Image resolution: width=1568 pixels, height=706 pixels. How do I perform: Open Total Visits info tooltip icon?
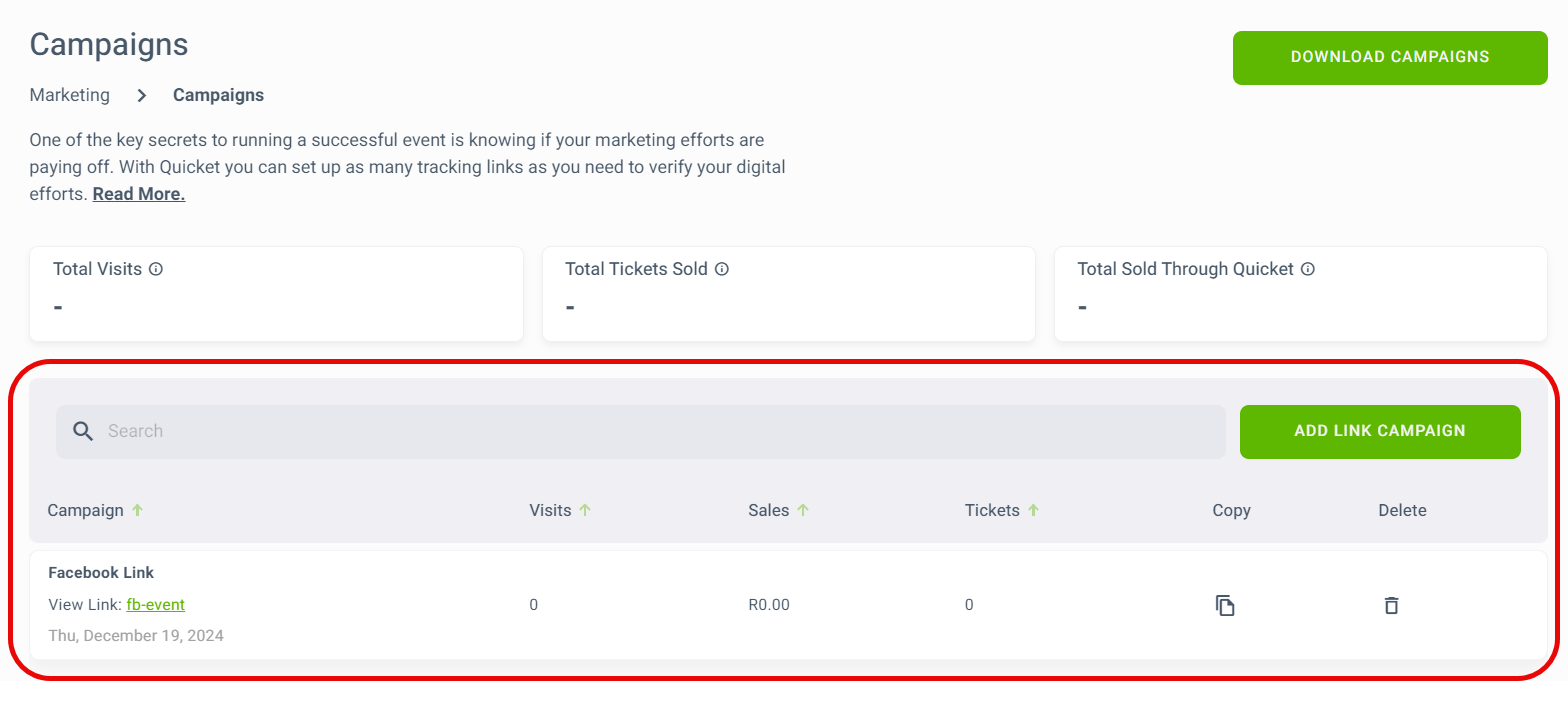tap(156, 269)
